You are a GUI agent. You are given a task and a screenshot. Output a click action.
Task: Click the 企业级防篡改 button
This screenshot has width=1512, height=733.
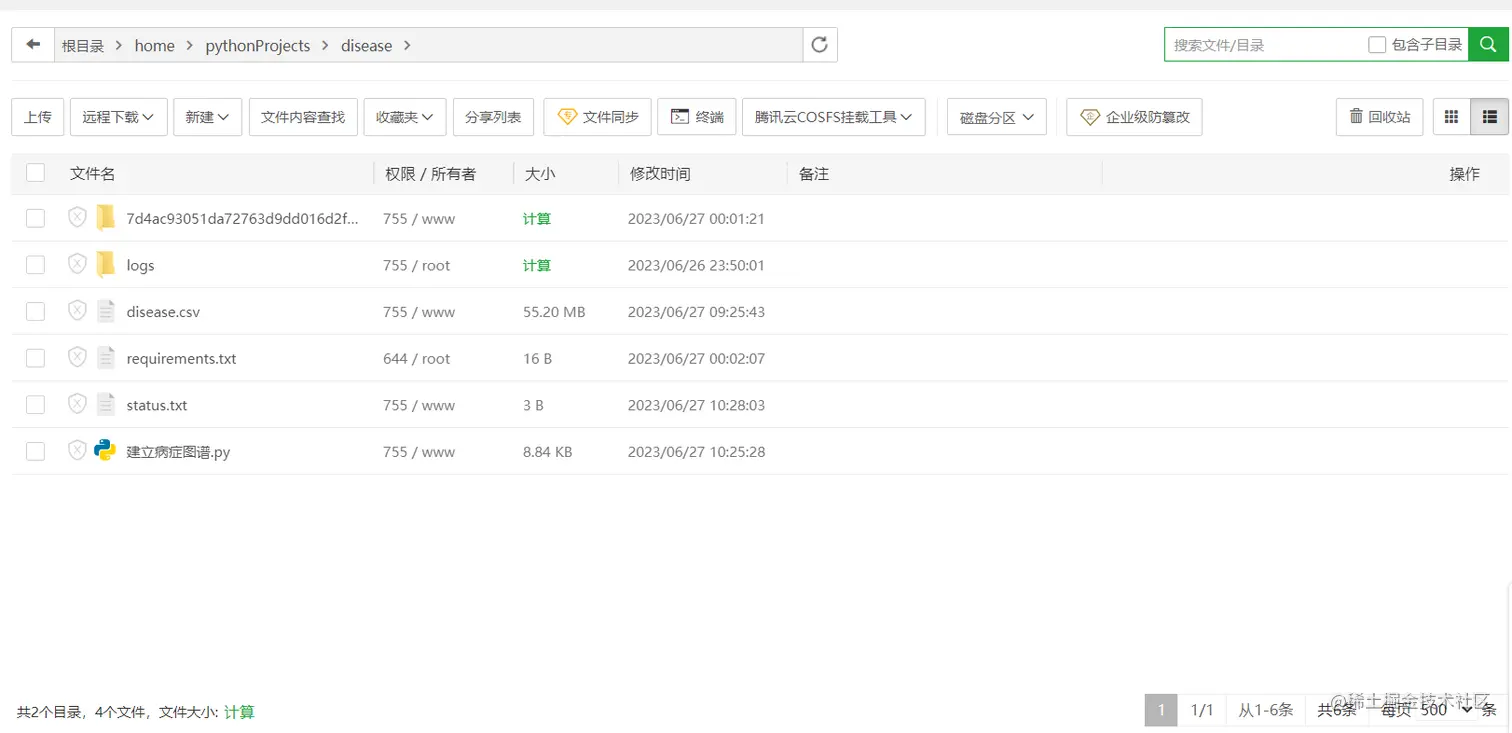click(x=1135, y=117)
